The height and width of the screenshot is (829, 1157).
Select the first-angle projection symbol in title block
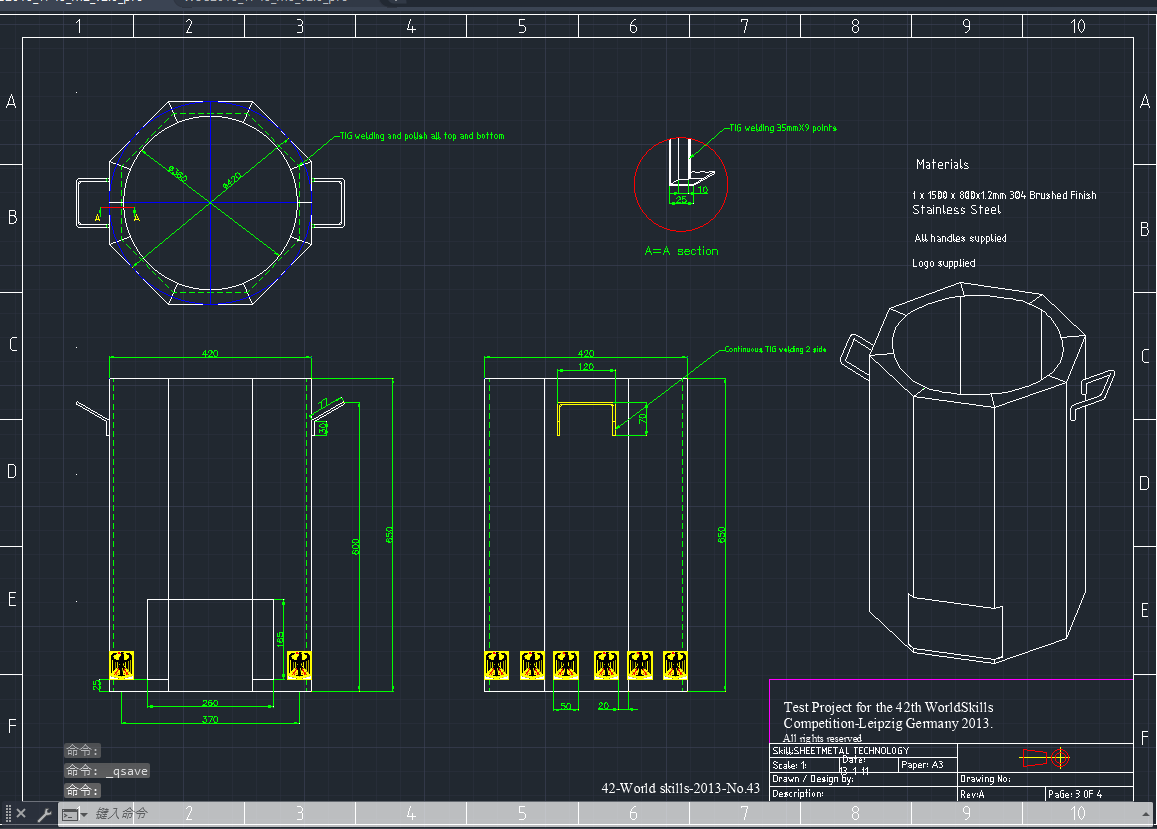pyautogui.click(x=1045, y=757)
